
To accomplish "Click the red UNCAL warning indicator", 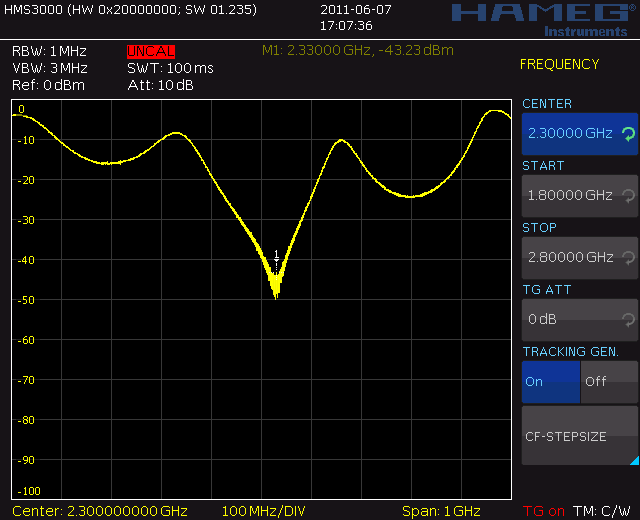I will pyautogui.click(x=151, y=51).
